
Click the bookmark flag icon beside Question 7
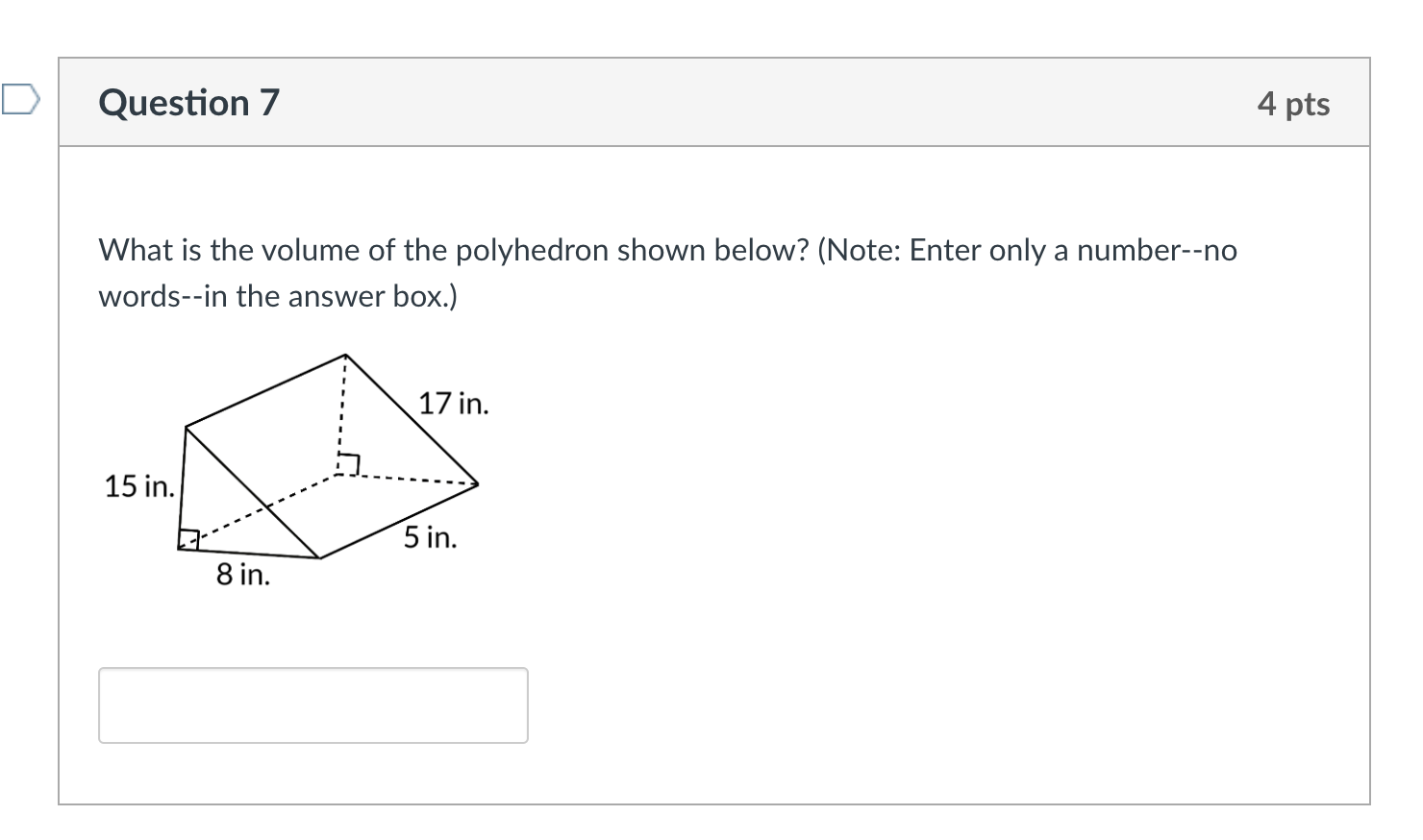[x=21, y=100]
